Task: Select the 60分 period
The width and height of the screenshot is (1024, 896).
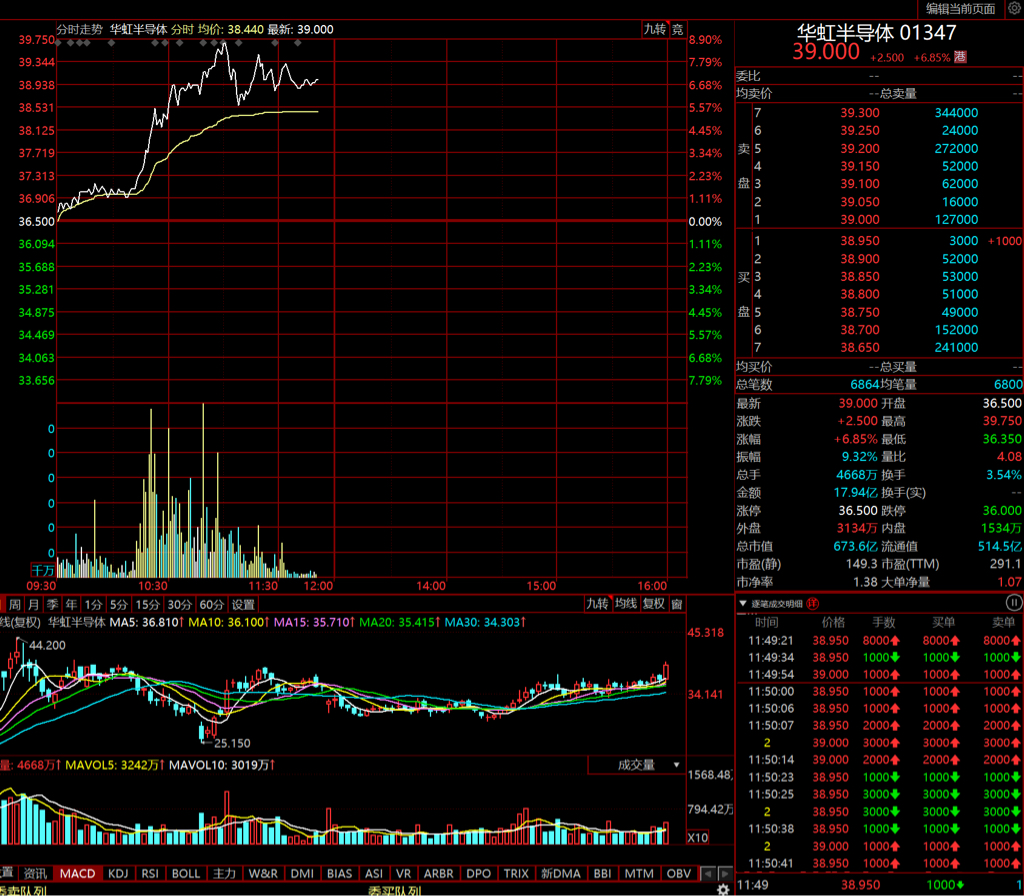Action: pos(211,605)
